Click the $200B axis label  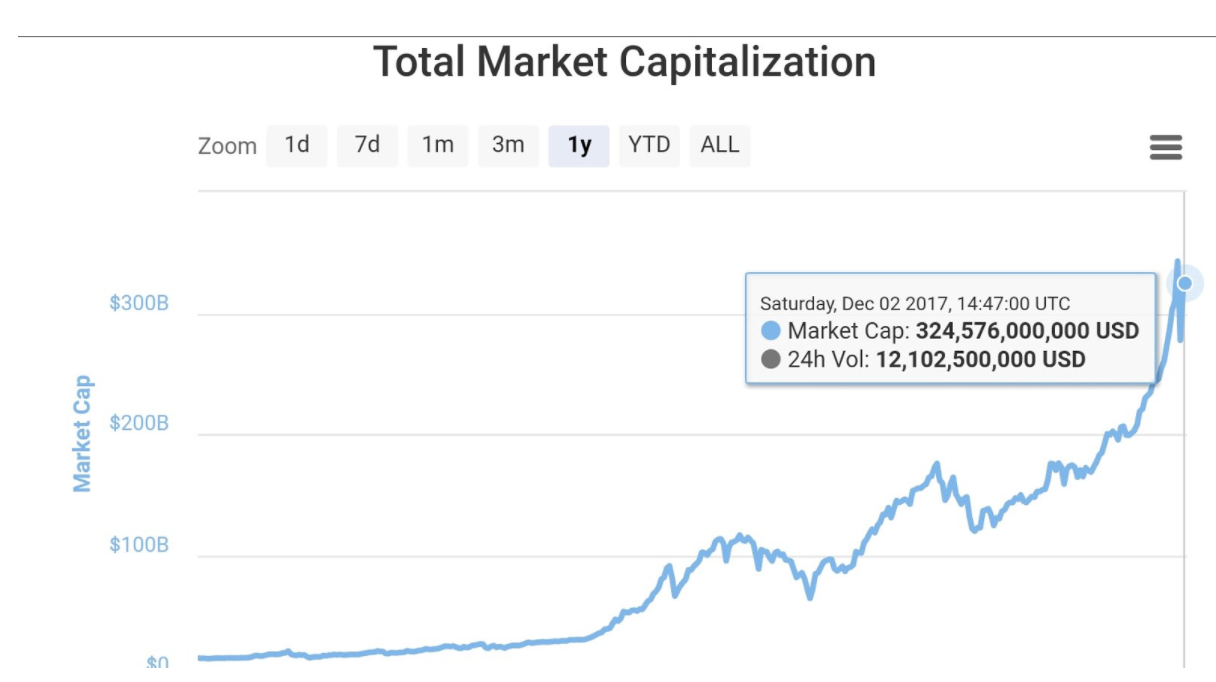coord(139,423)
